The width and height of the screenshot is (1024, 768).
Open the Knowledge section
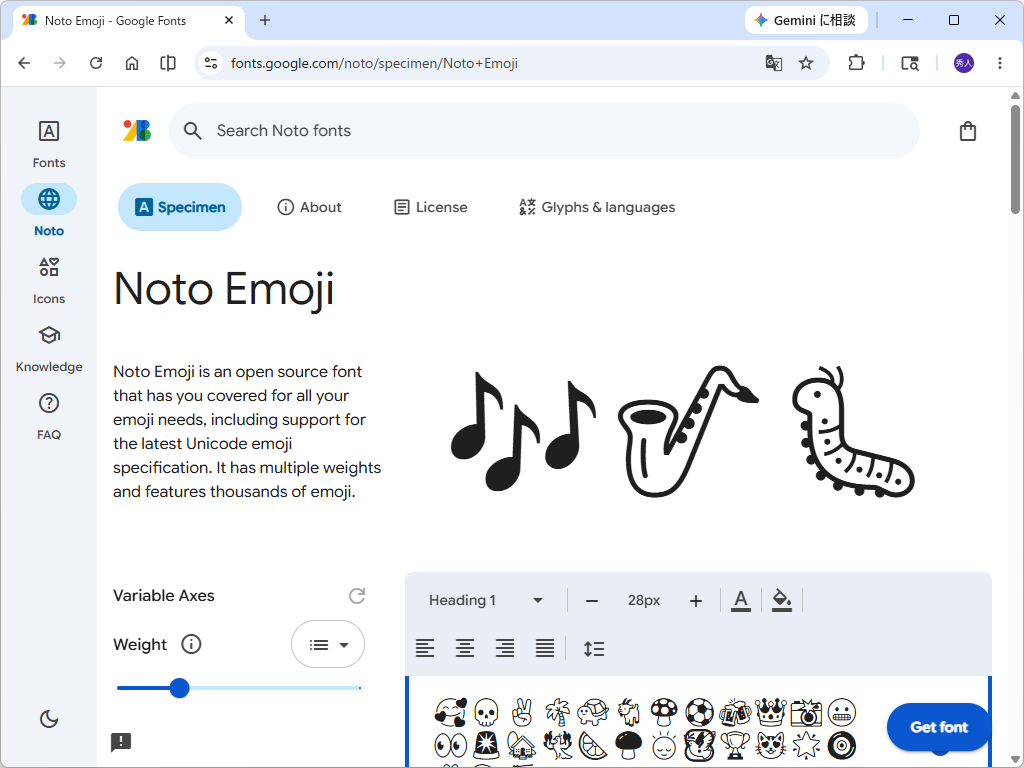[49, 348]
